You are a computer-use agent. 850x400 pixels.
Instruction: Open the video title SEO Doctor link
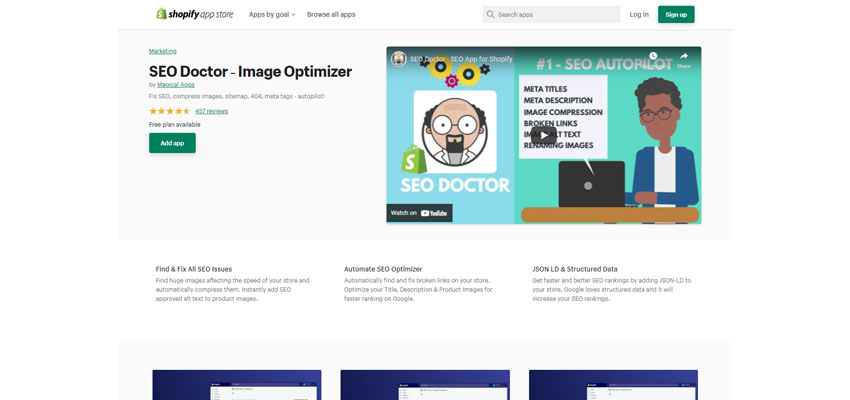(x=461, y=59)
